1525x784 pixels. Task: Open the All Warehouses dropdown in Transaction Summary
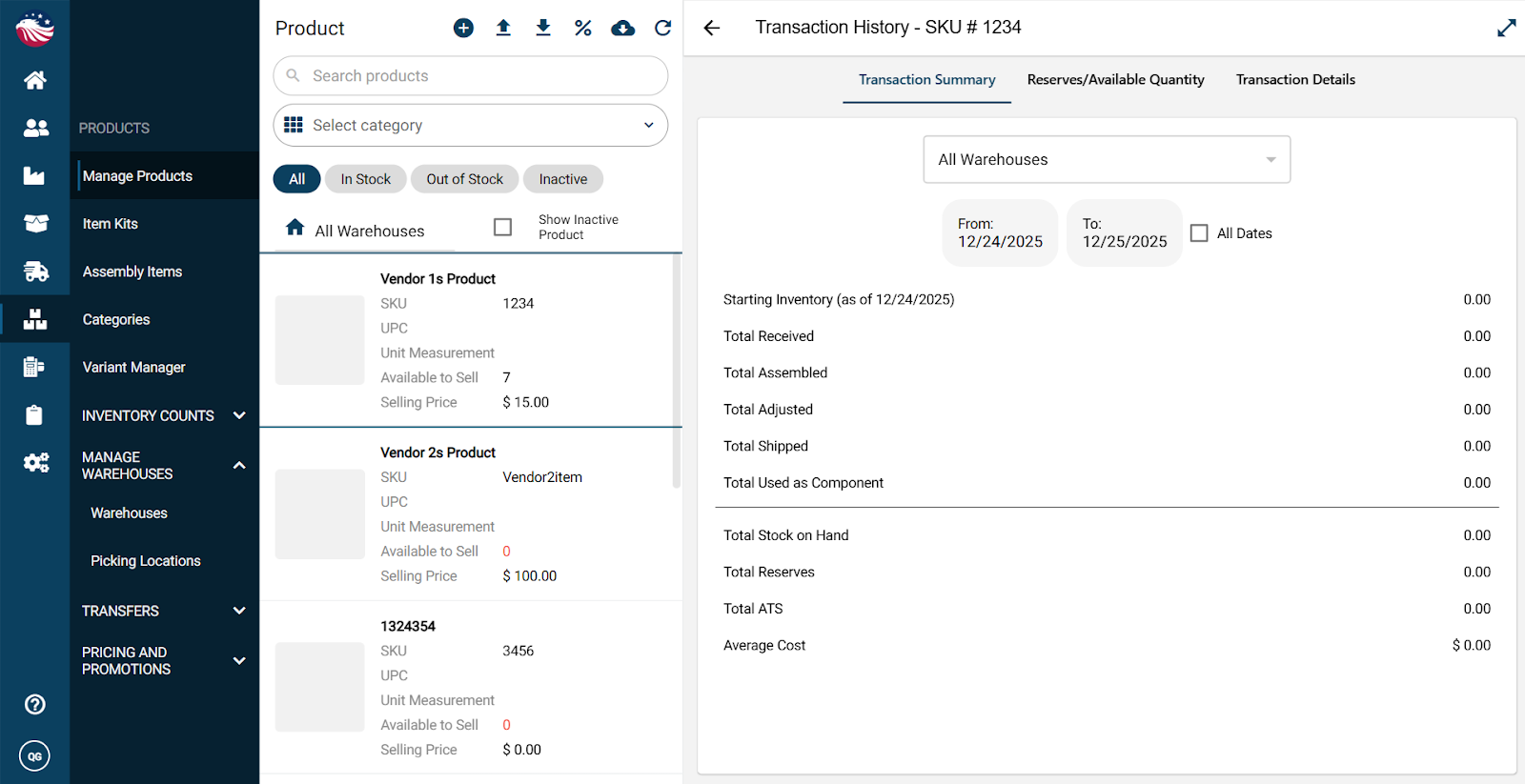tap(1107, 159)
